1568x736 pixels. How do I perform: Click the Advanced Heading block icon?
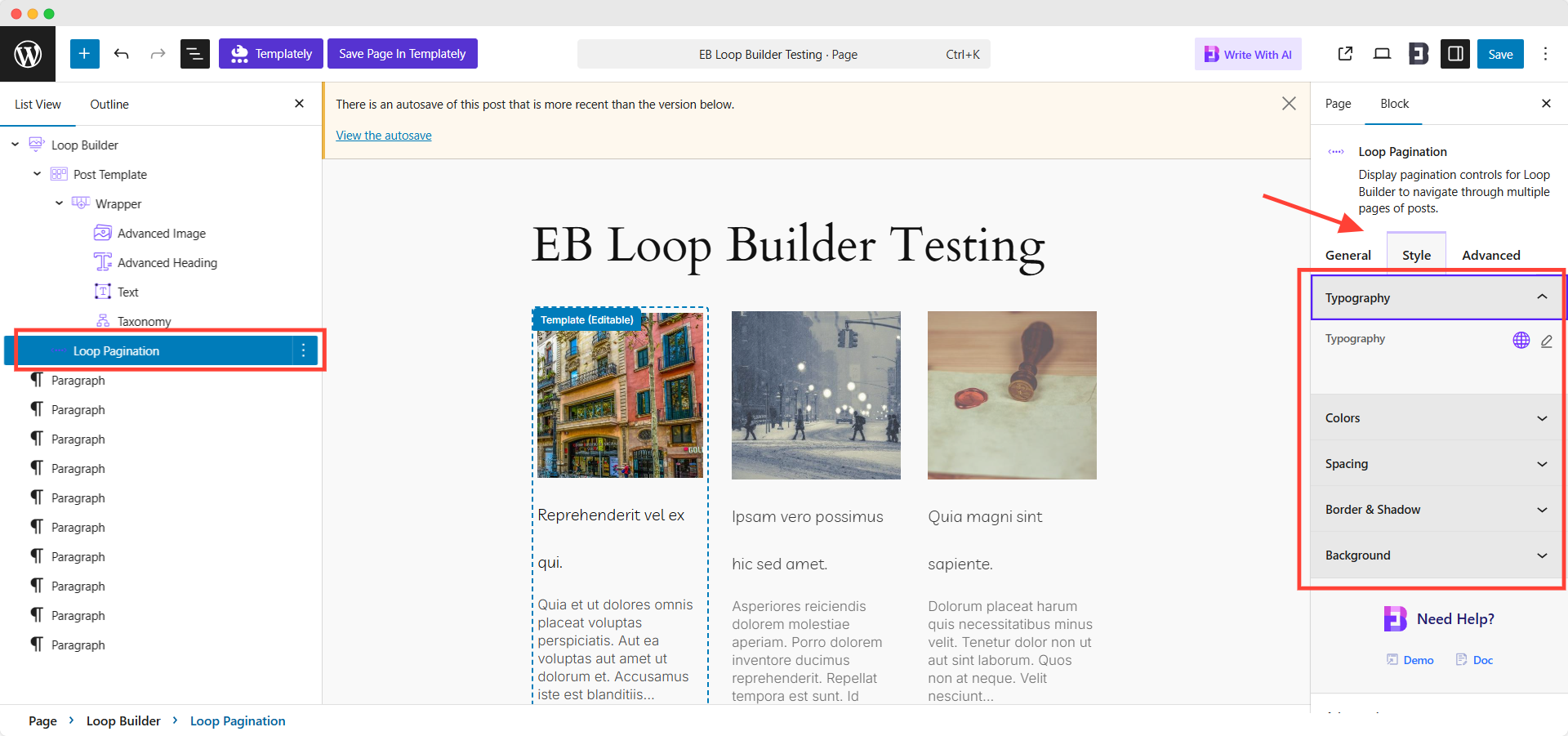103,262
